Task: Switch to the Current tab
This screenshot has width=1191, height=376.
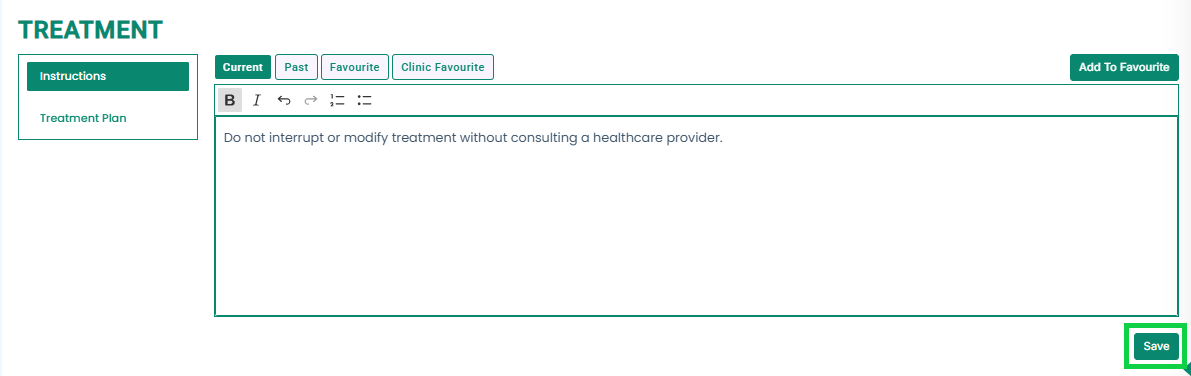Action: [243, 67]
